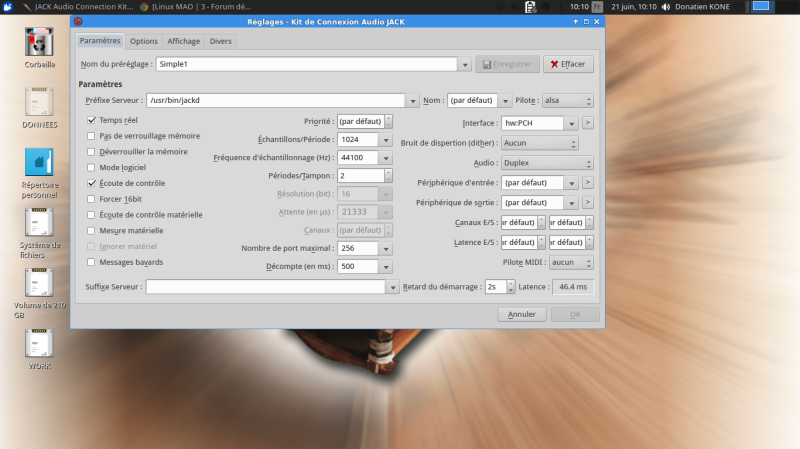Enable the Forcer 16bit checkbox
The height and width of the screenshot is (449, 800).
point(91,199)
